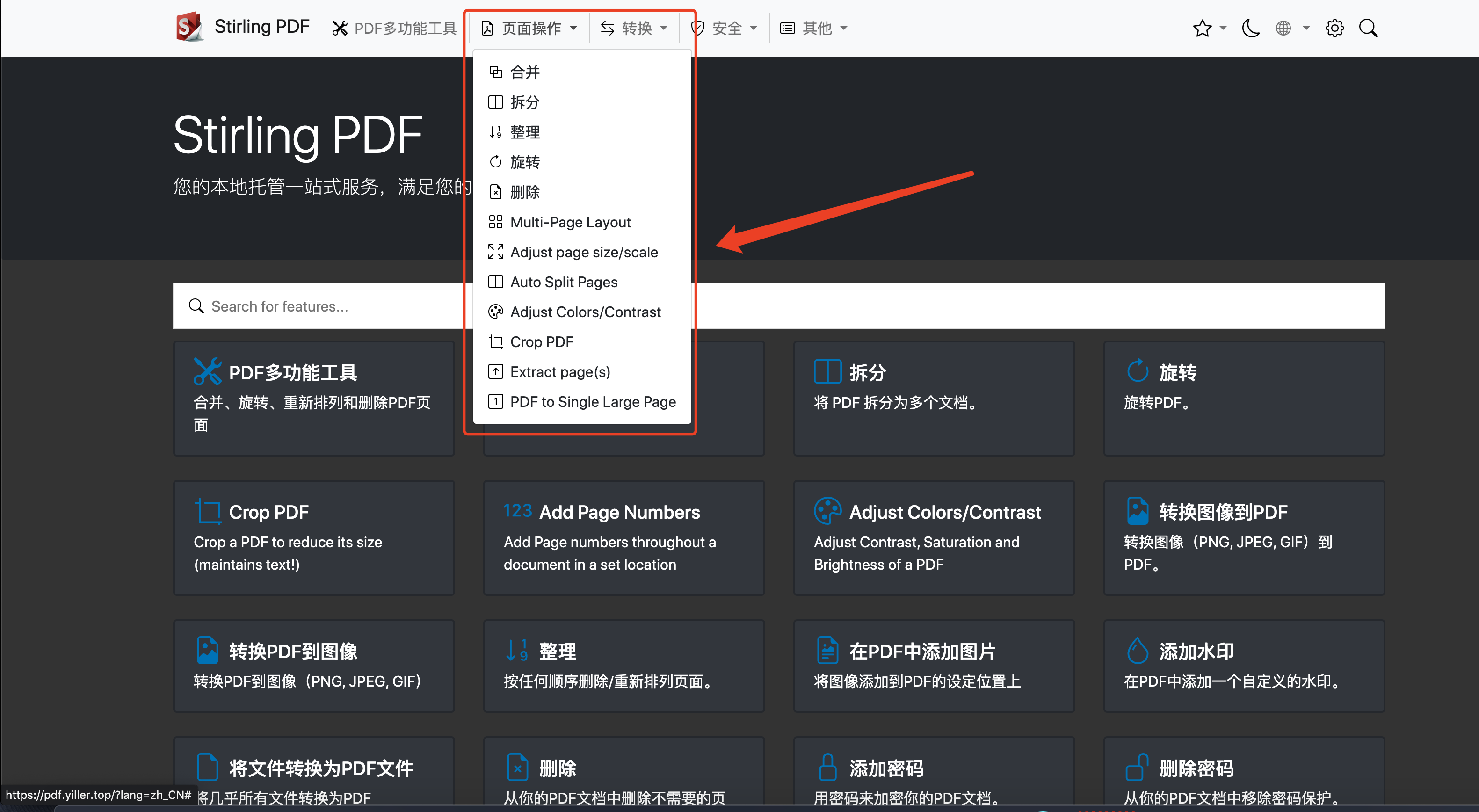Choose Multi-Page Layout menu entry

581,222
